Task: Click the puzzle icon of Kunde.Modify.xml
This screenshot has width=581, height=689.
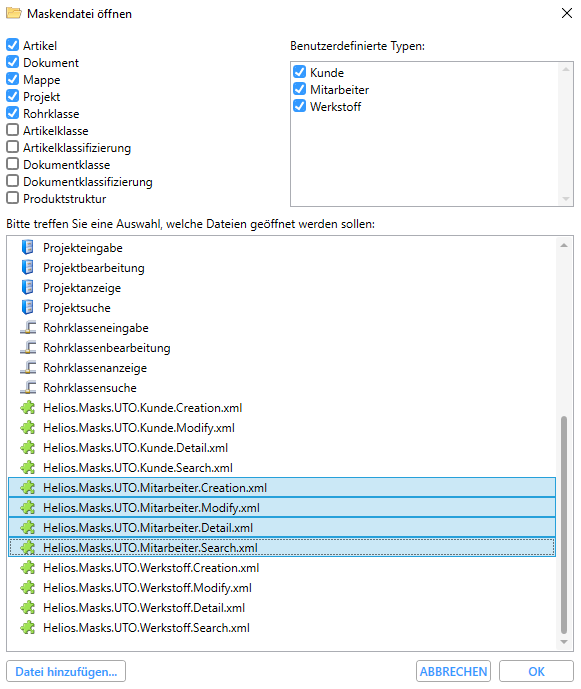Action: click(x=28, y=428)
